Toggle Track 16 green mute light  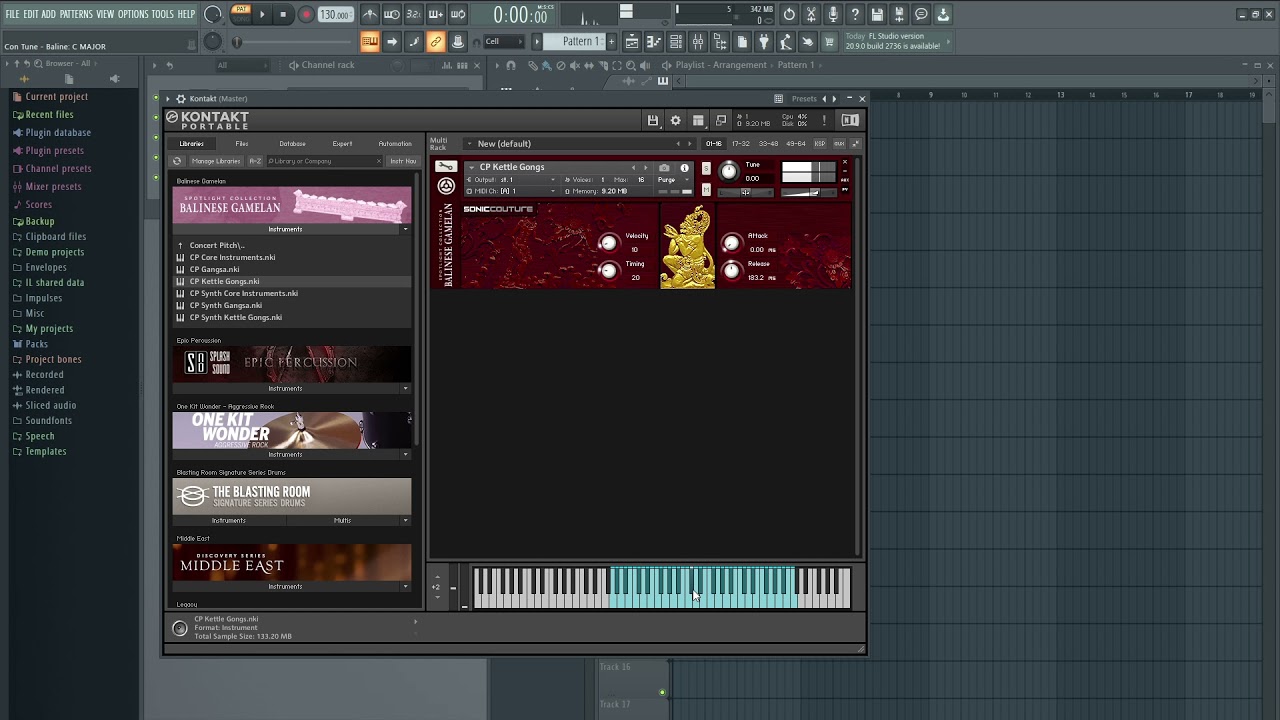pyautogui.click(x=662, y=692)
